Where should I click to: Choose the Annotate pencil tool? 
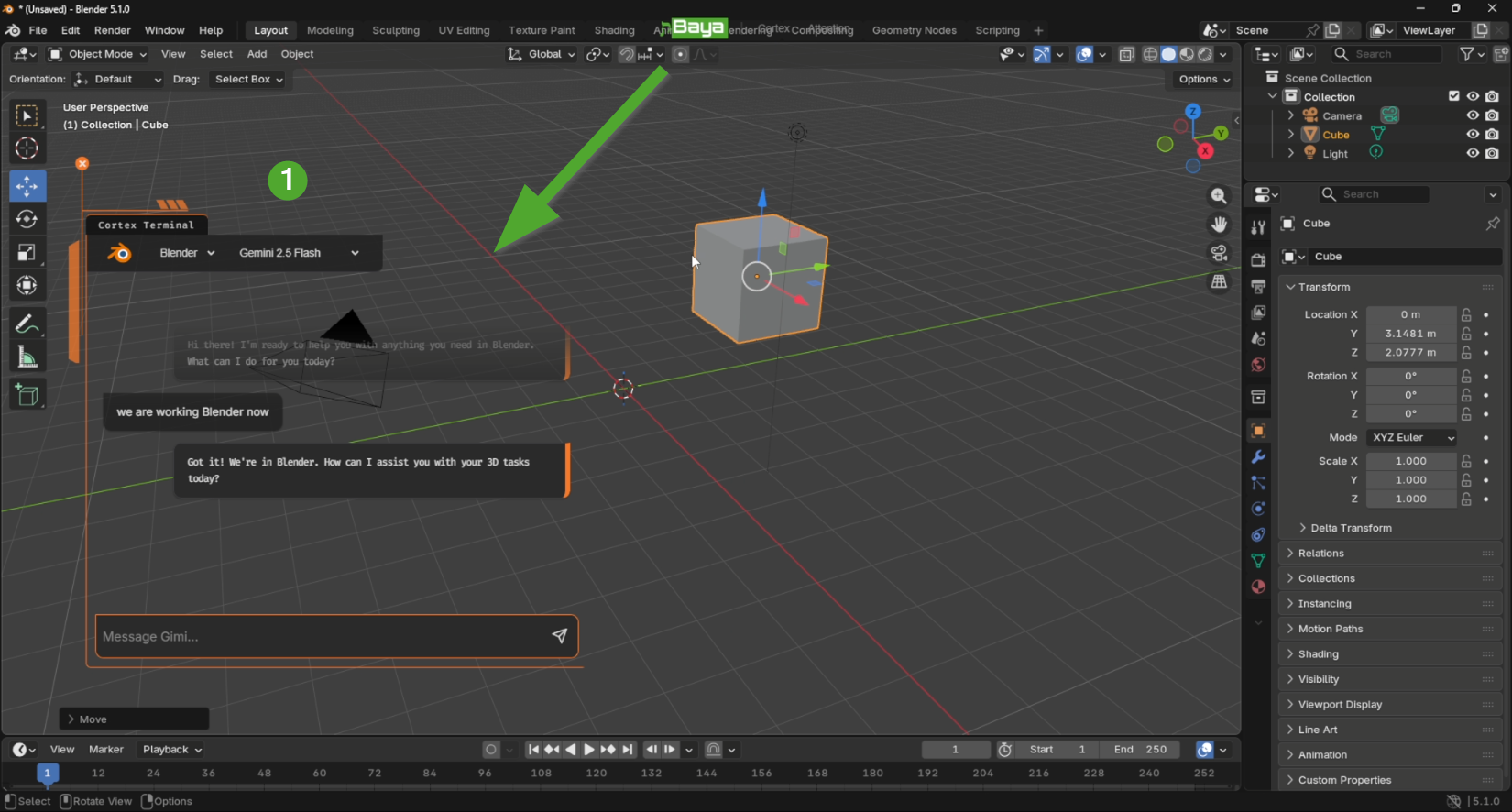pos(27,324)
